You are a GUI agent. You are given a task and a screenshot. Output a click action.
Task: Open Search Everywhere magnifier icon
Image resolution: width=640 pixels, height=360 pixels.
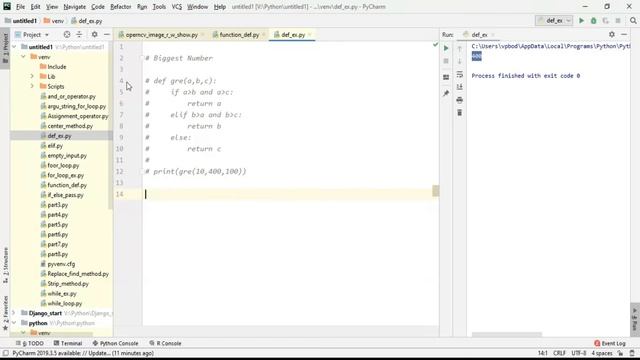633,20
